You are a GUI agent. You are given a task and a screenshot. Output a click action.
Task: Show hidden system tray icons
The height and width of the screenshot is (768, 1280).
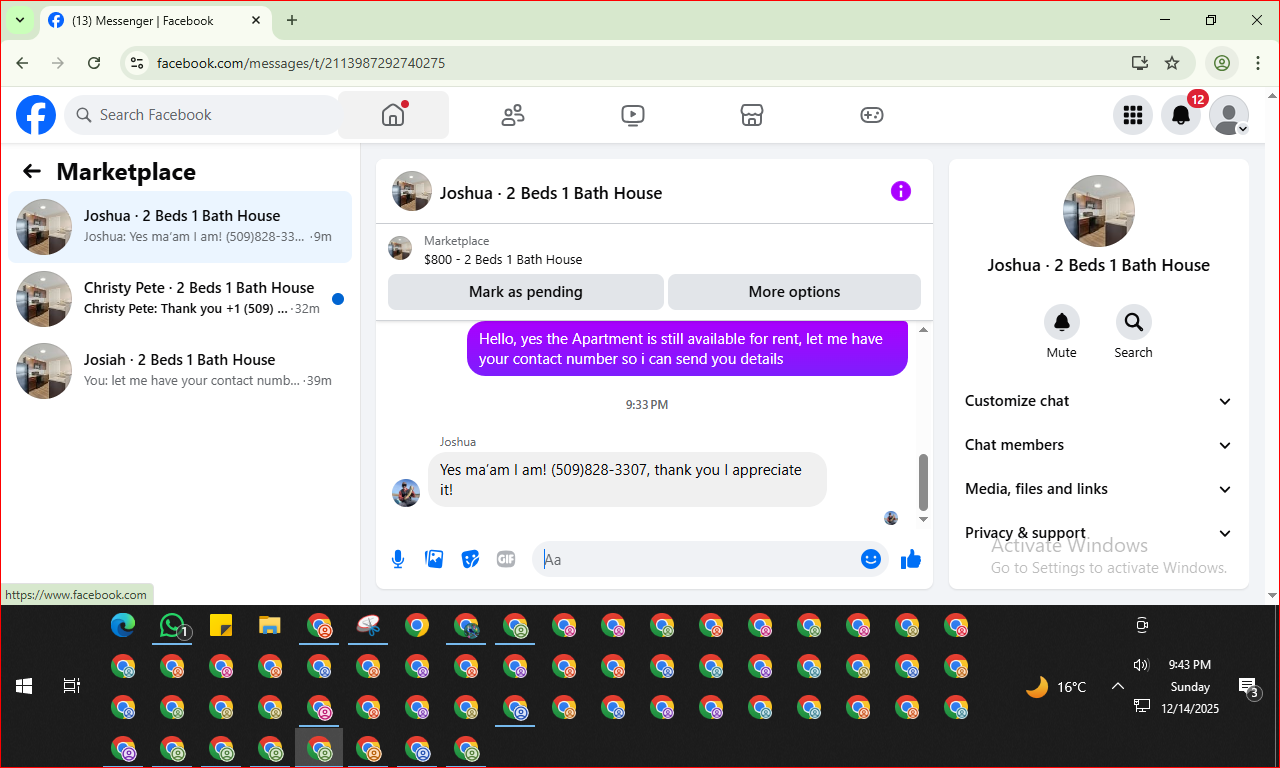coord(1118,686)
